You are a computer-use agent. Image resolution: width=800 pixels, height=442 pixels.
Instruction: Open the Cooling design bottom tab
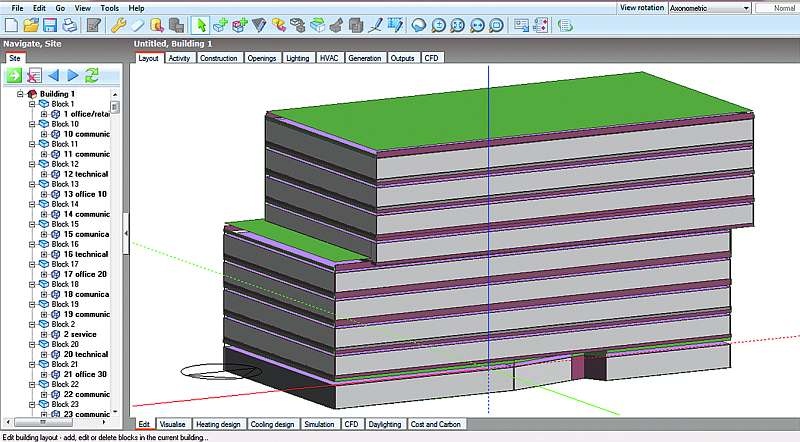(272, 424)
